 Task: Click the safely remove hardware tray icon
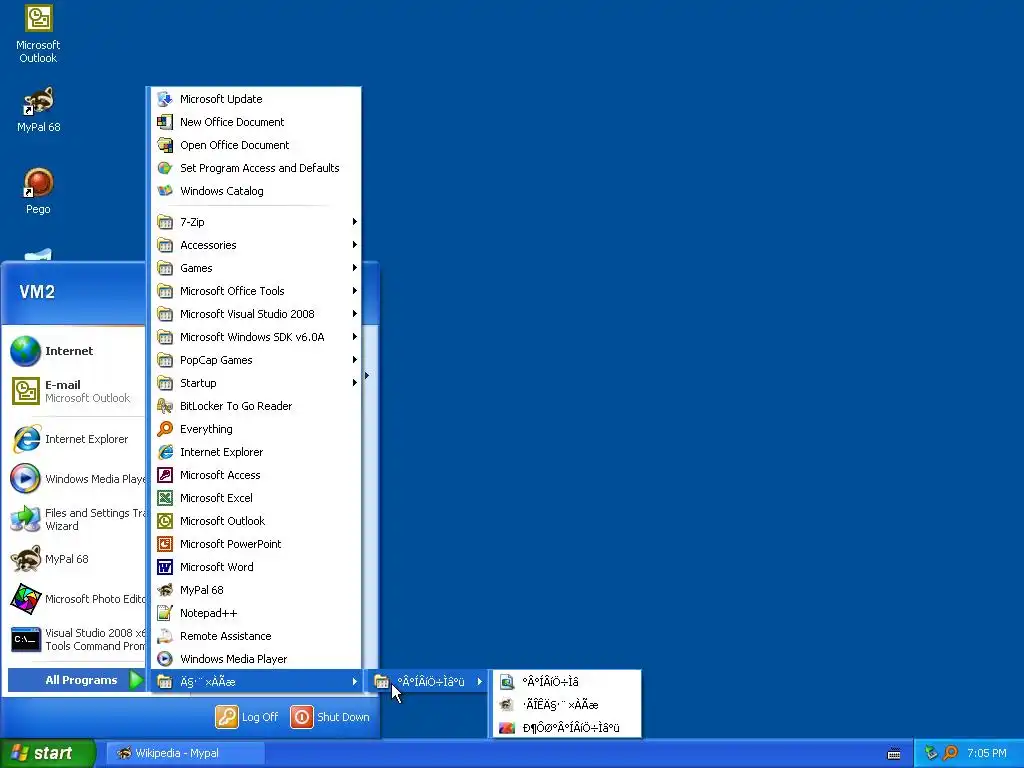click(x=931, y=753)
